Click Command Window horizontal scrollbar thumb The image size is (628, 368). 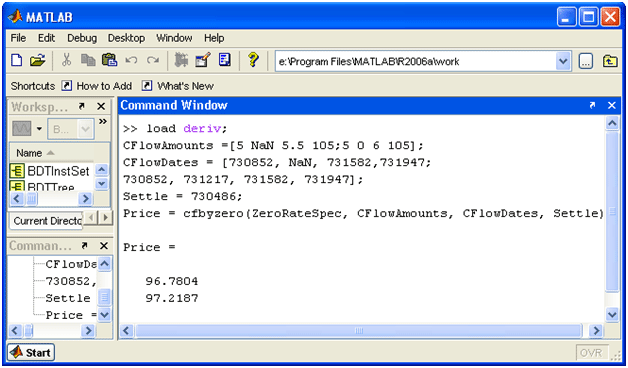(x=358, y=331)
